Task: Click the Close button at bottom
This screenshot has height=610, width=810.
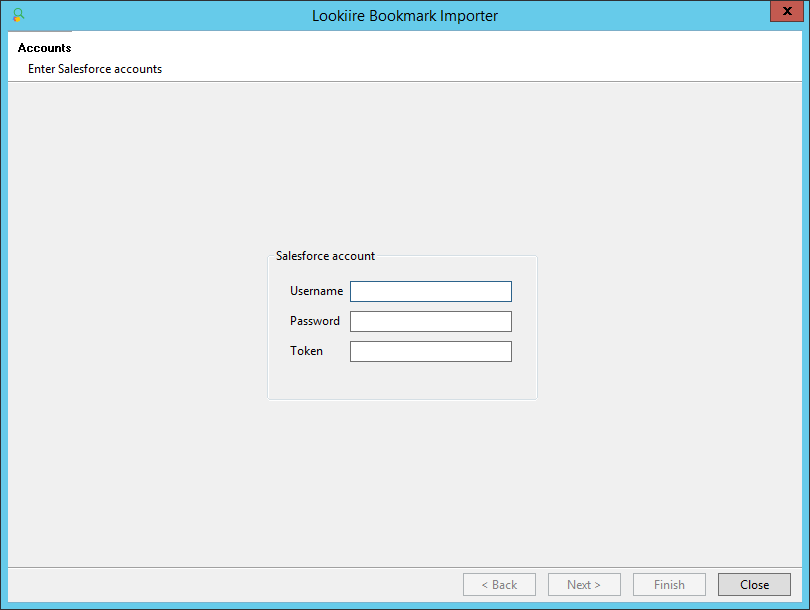Action: pyautogui.click(x=754, y=584)
